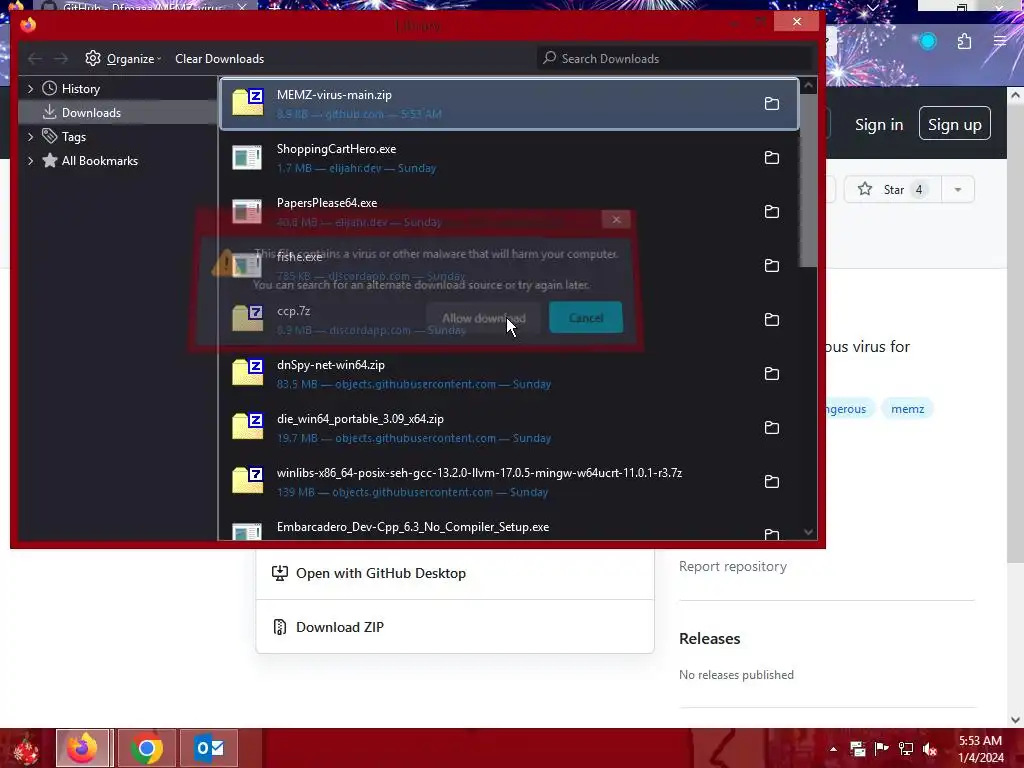The height and width of the screenshot is (768, 1024).
Task: Click the cyan circle toolbar icon in Firefox
Action: pyautogui.click(x=927, y=42)
